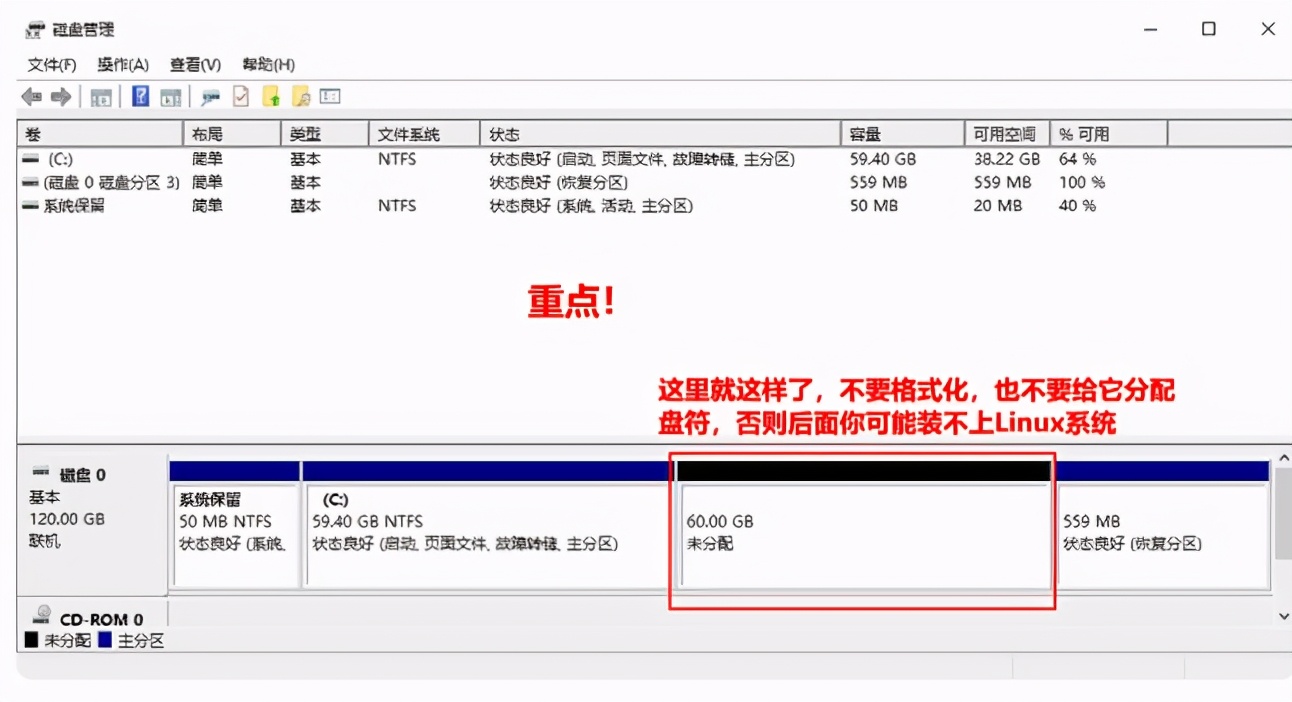The image size is (1292, 702).
Task: Click the checkmark document toolbar icon
Action: 240,96
